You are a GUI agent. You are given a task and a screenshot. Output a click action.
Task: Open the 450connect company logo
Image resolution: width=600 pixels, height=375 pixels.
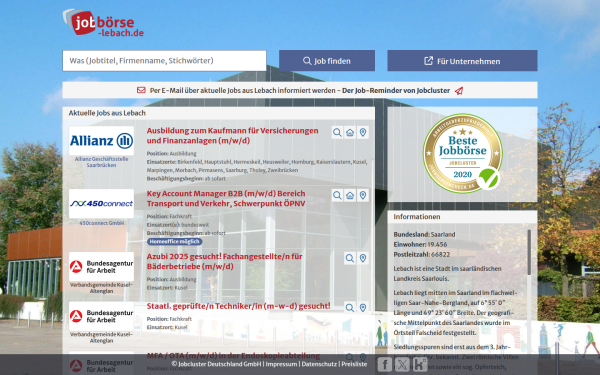(101, 204)
